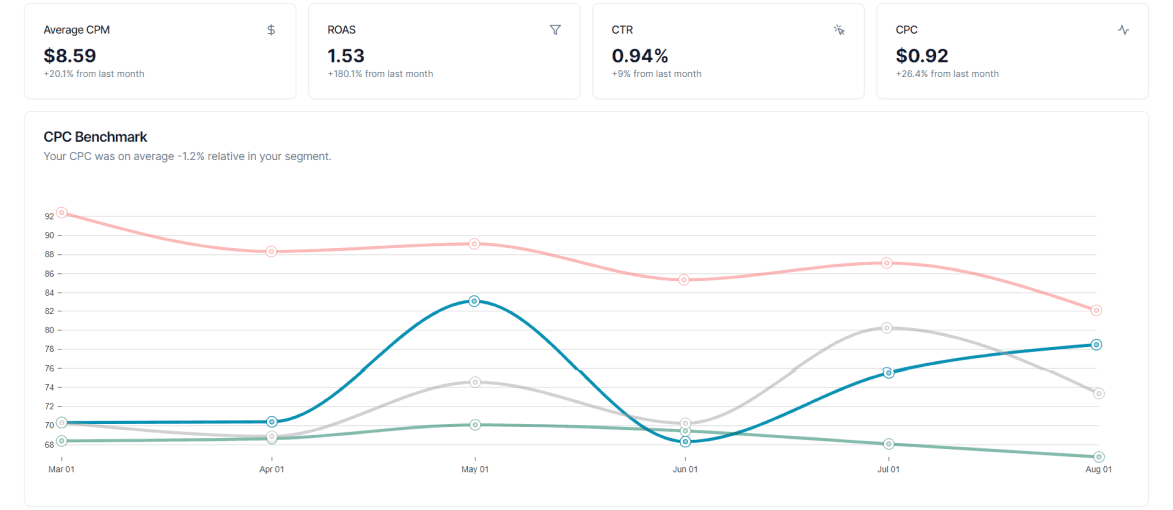Click the funnel icon on ROAS card
Image resolution: width=1173 pixels, height=510 pixels.
(555, 30)
